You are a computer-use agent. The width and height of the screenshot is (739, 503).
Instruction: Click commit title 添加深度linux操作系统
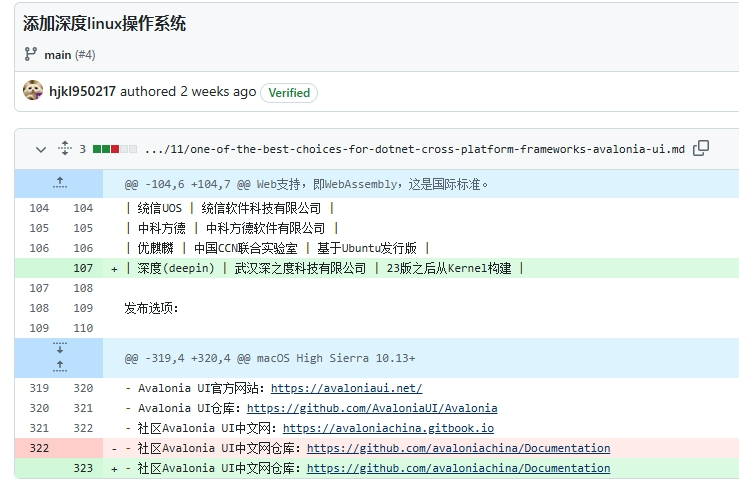point(105,24)
